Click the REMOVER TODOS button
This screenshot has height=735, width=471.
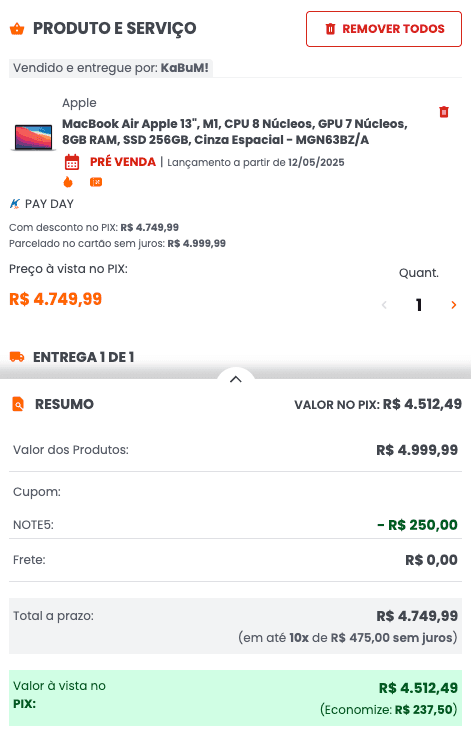coord(384,29)
